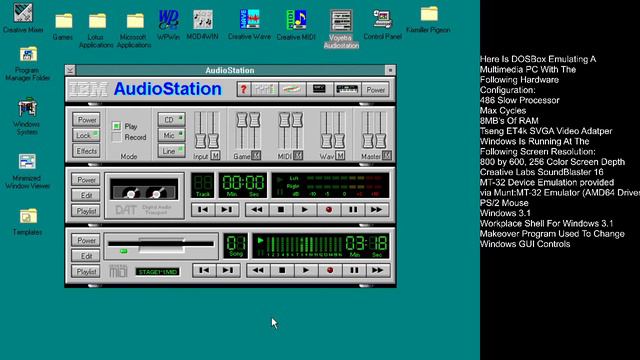640x360 pixels.
Task: Toggle the mixer Lock button
Action: (x=87, y=135)
